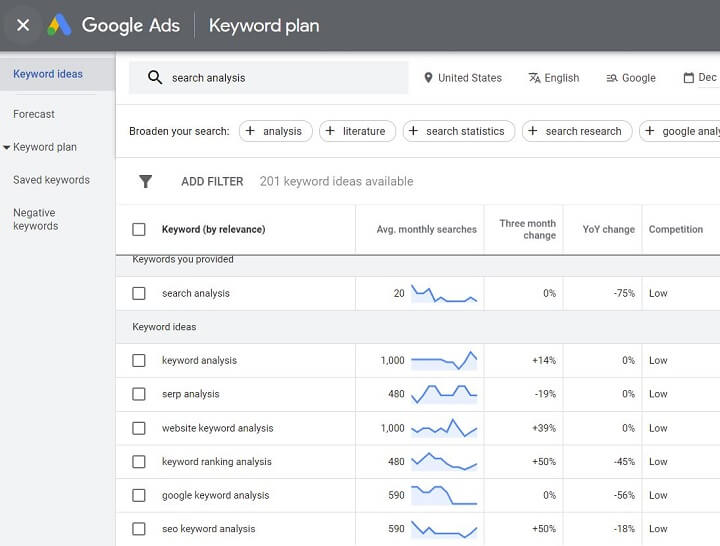Click plus icon on search research chip
This screenshot has width=720, height=546.
coord(533,131)
